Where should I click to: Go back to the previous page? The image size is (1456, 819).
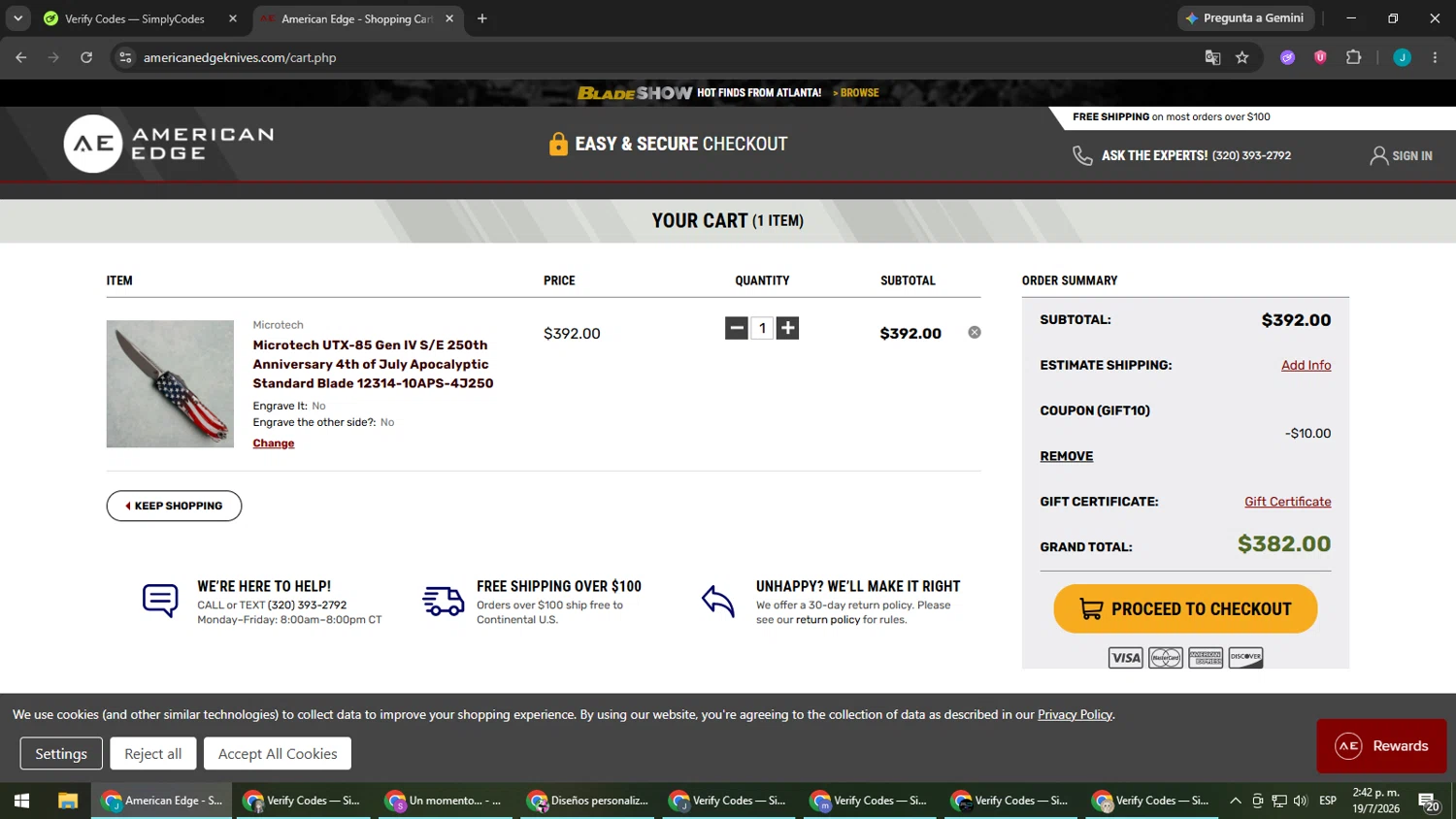pos(21,57)
